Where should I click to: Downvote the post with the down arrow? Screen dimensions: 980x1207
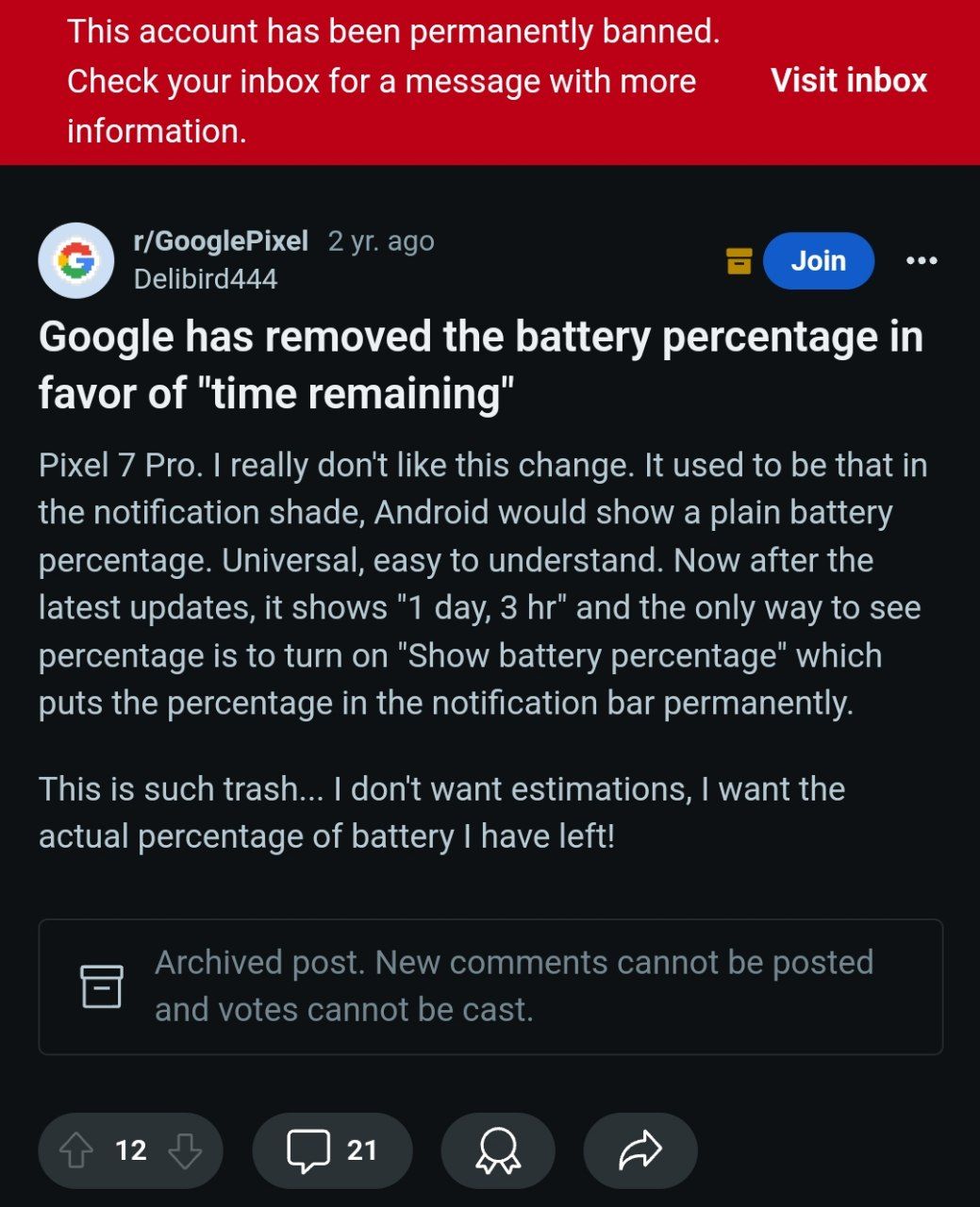185,1150
